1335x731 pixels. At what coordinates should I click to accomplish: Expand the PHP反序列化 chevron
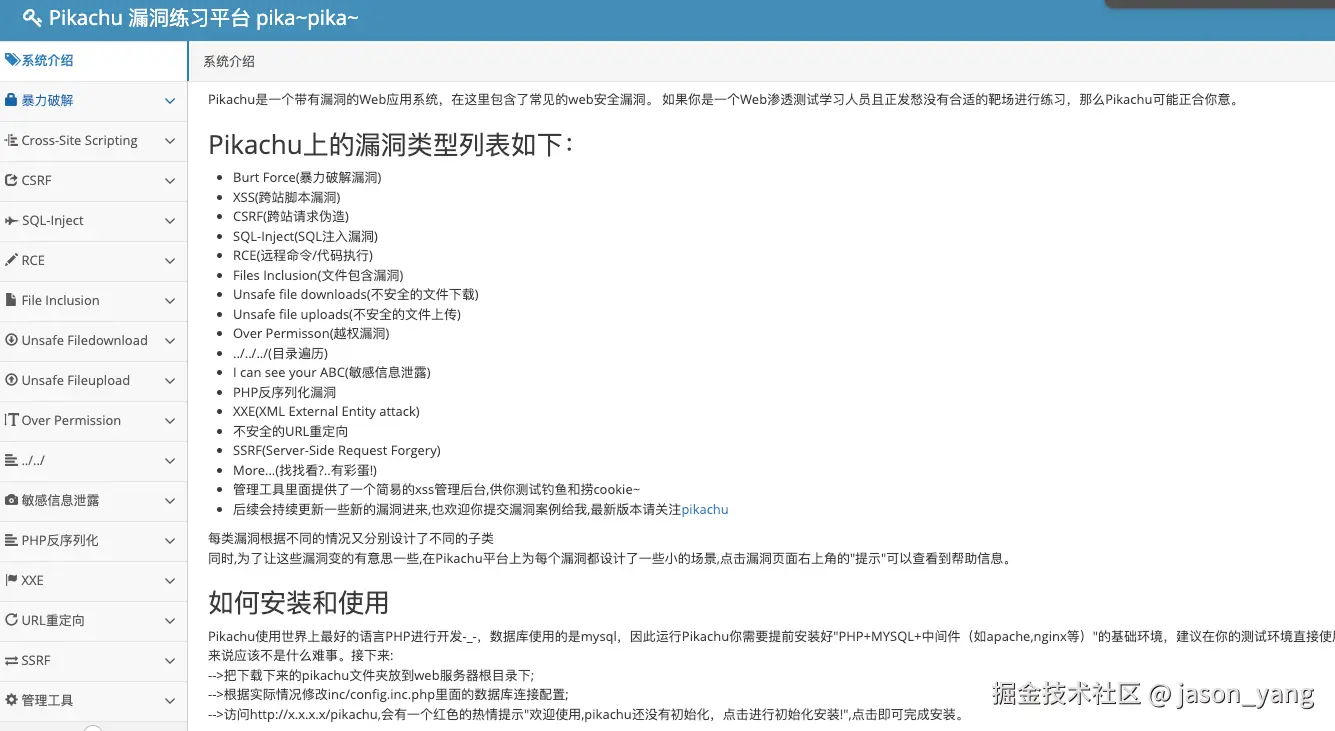[170, 541]
